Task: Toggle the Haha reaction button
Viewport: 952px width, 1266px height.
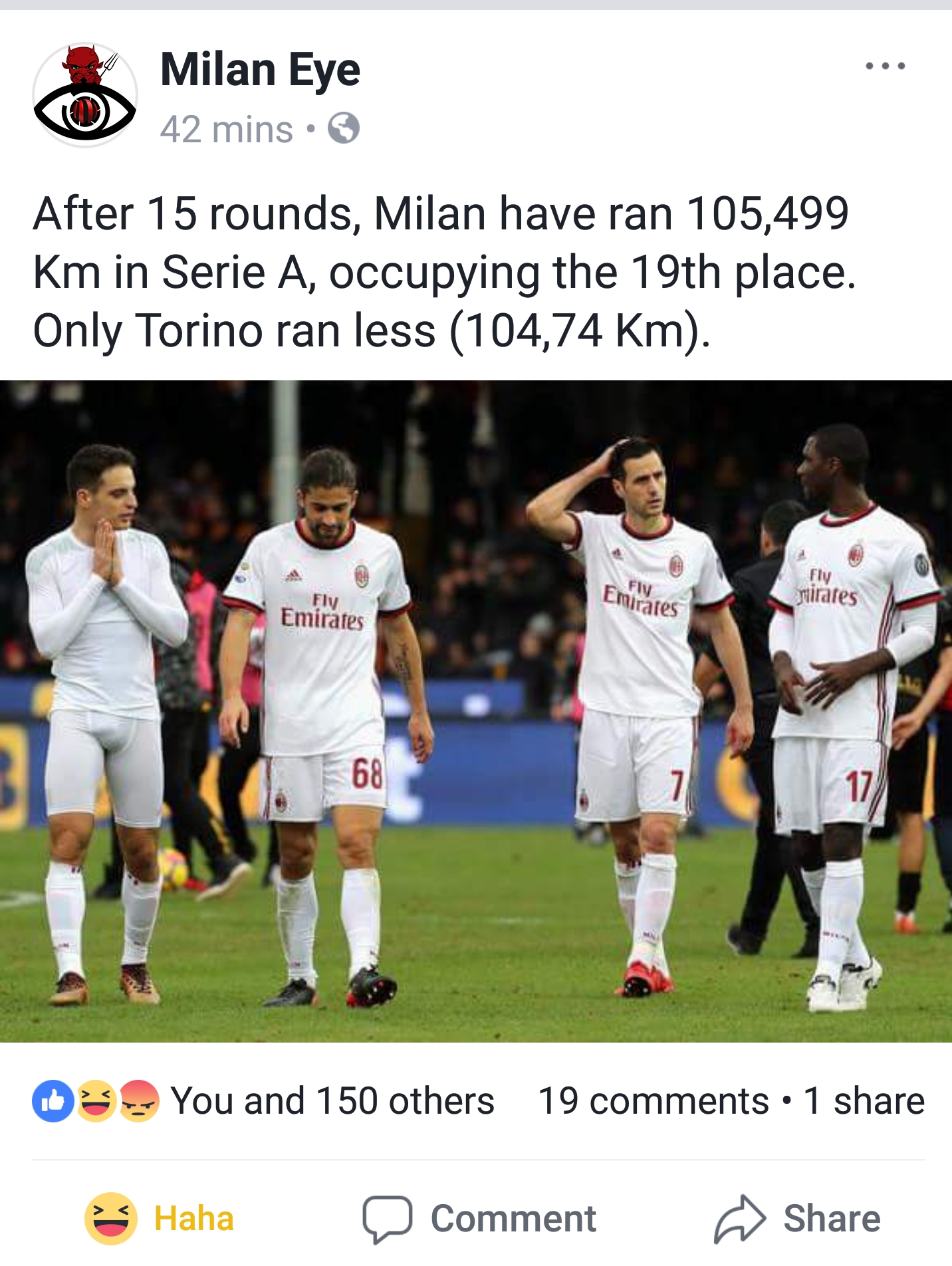Action: pyautogui.click(x=160, y=1218)
